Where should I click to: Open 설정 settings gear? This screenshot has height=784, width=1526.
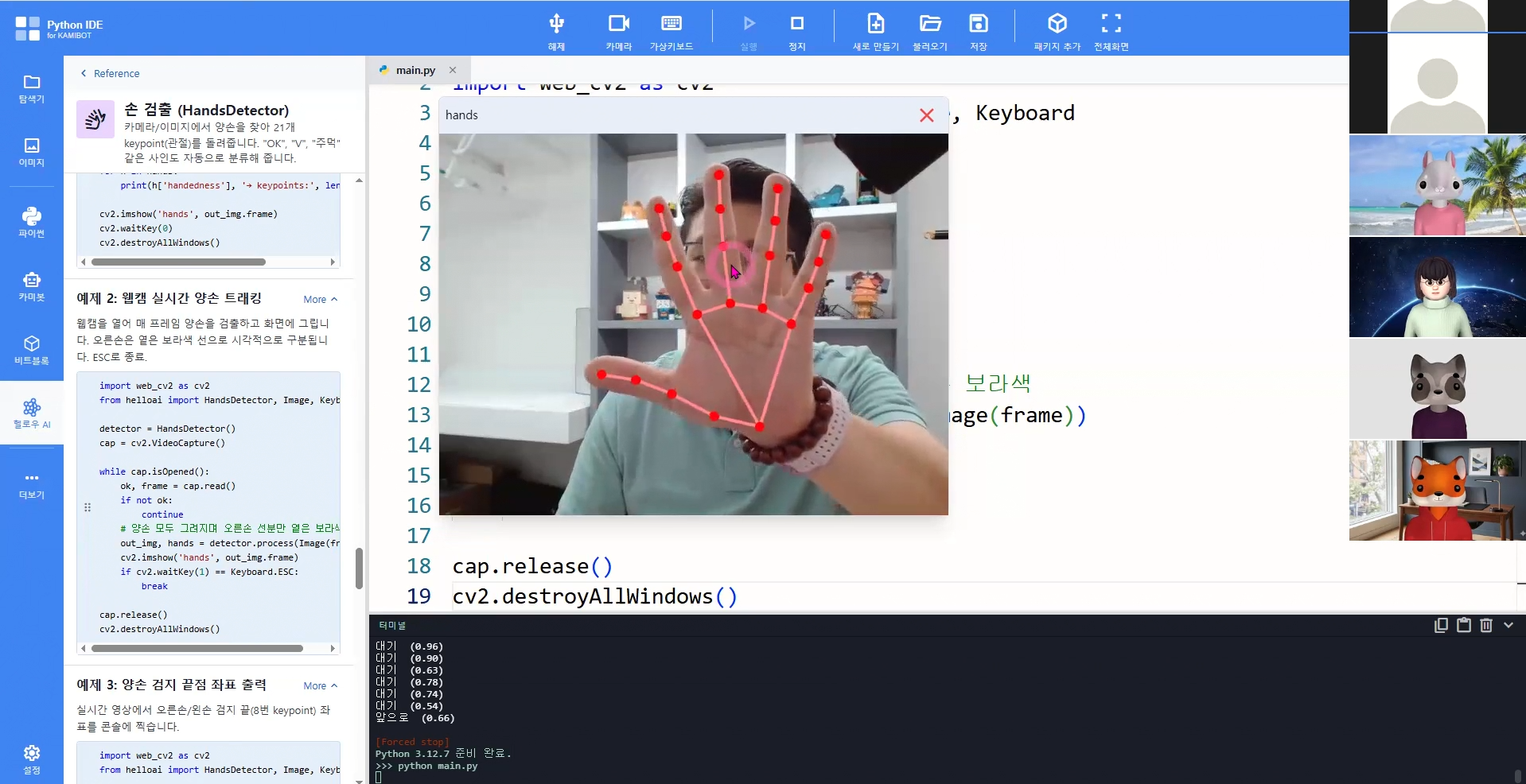coord(32,759)
